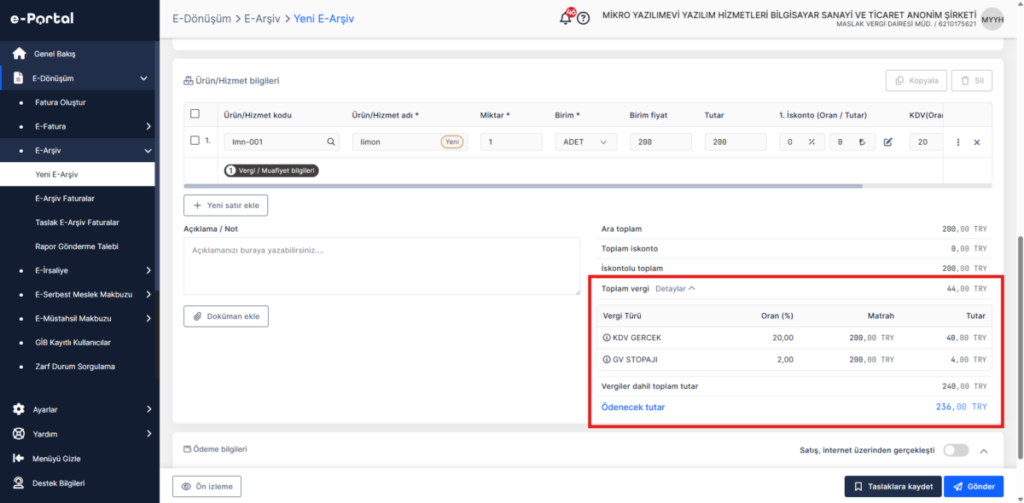The width and height of the screenshot is (1024, 503).
Task: Click the Genel Bakış home icon
Action: [x=19, y=54]
